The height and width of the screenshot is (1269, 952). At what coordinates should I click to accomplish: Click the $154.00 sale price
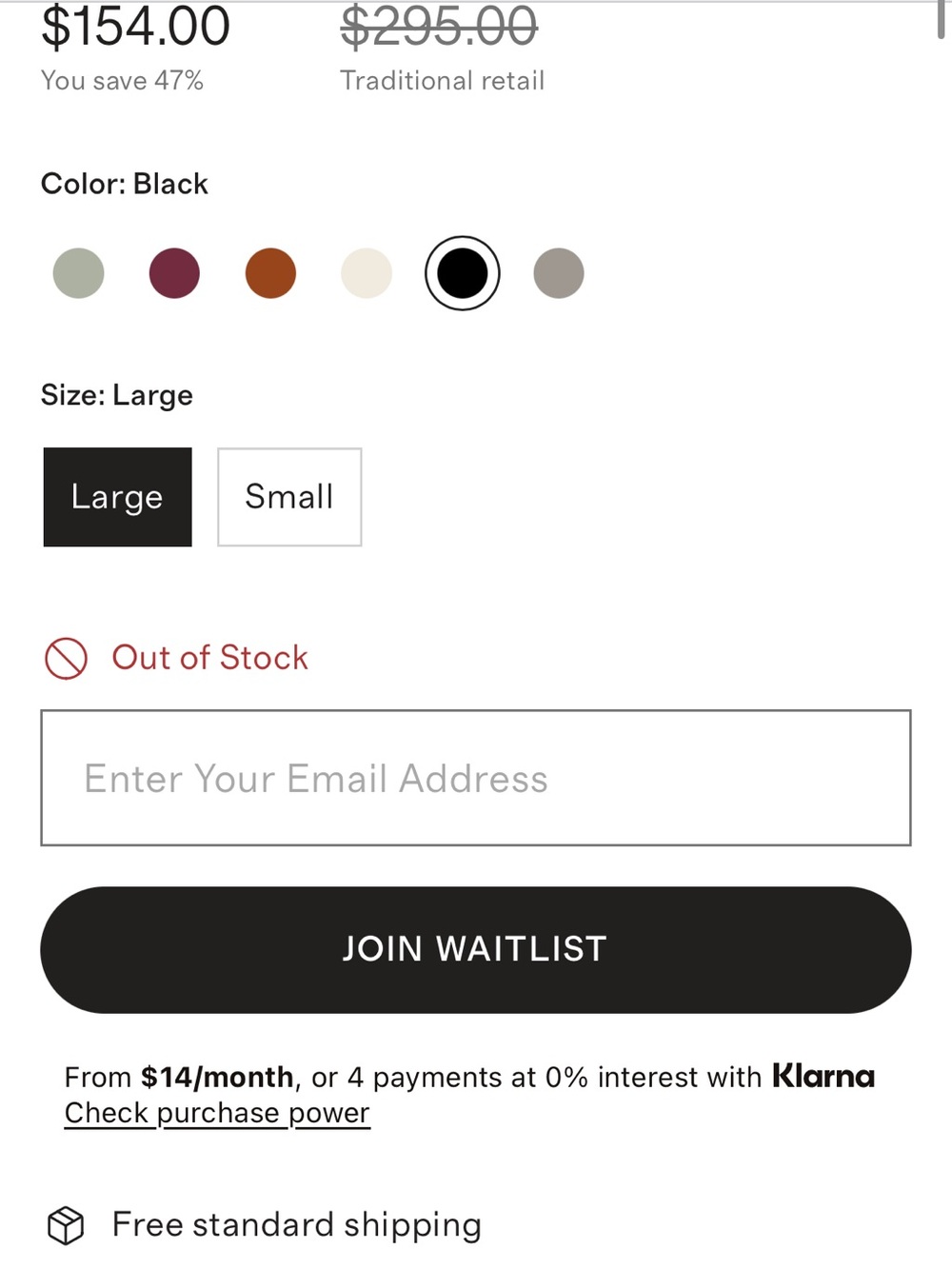pyautogui.click(x=135, y=26)
